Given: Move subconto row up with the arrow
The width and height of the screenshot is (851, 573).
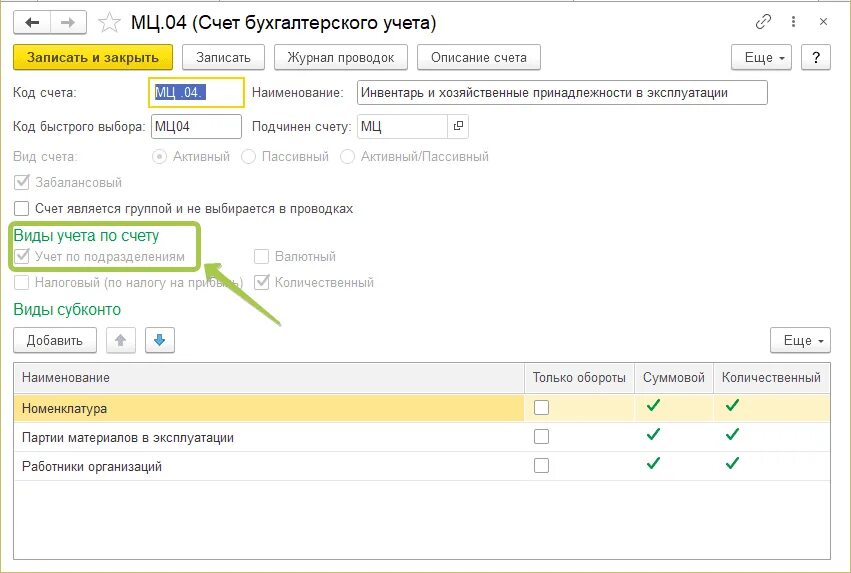Looking at the screenshot, I should click(x=120, y=340).
